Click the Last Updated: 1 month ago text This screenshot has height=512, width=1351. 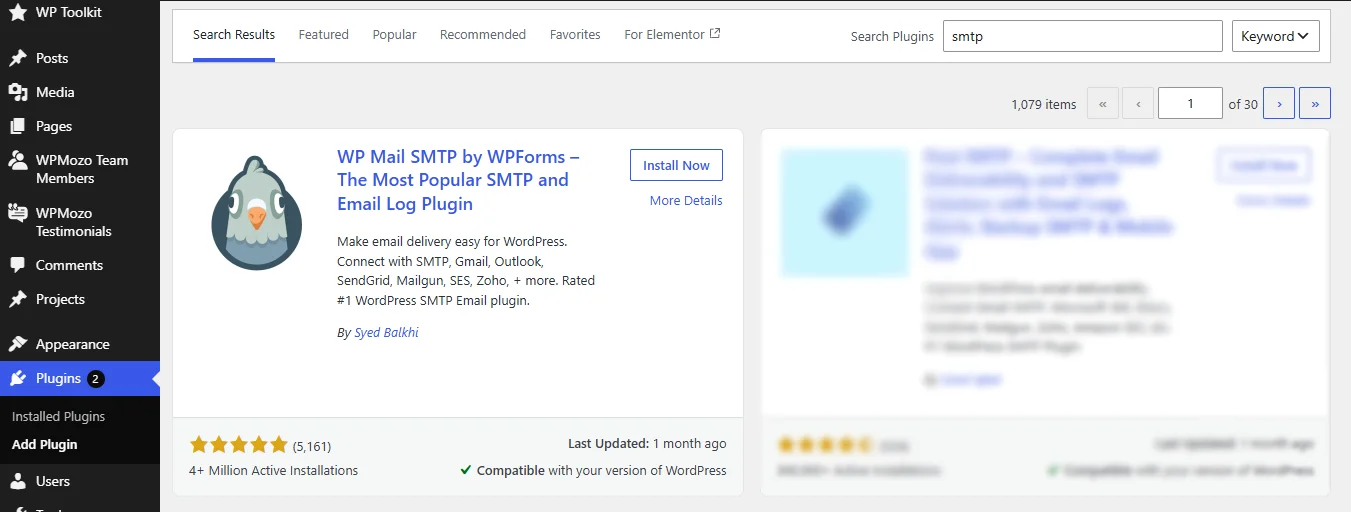click(647, 443)
